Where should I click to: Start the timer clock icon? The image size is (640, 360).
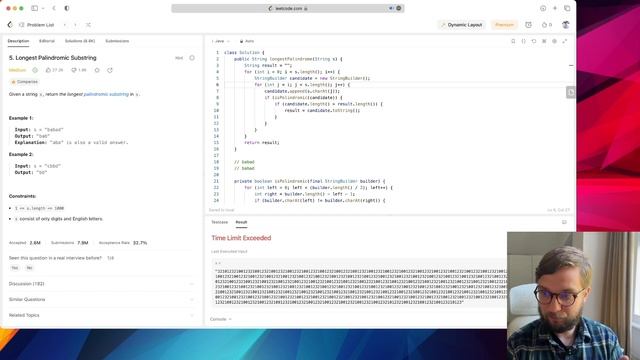[529, 25]
